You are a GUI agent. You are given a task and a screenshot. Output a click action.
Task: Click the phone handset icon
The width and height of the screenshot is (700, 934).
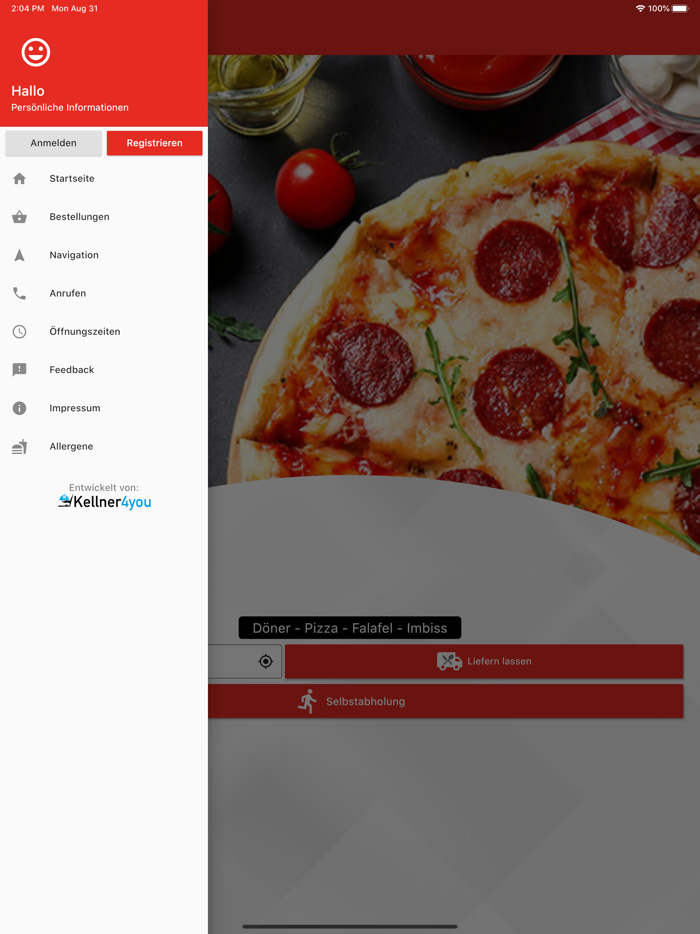20,293
